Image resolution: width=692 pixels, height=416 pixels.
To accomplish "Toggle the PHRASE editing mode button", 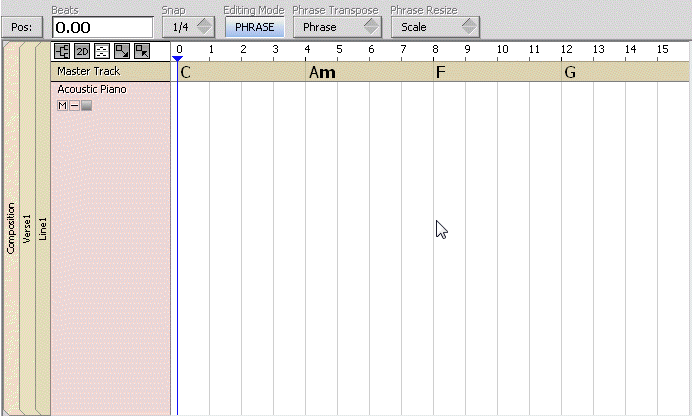I will (x=255, y=27).
